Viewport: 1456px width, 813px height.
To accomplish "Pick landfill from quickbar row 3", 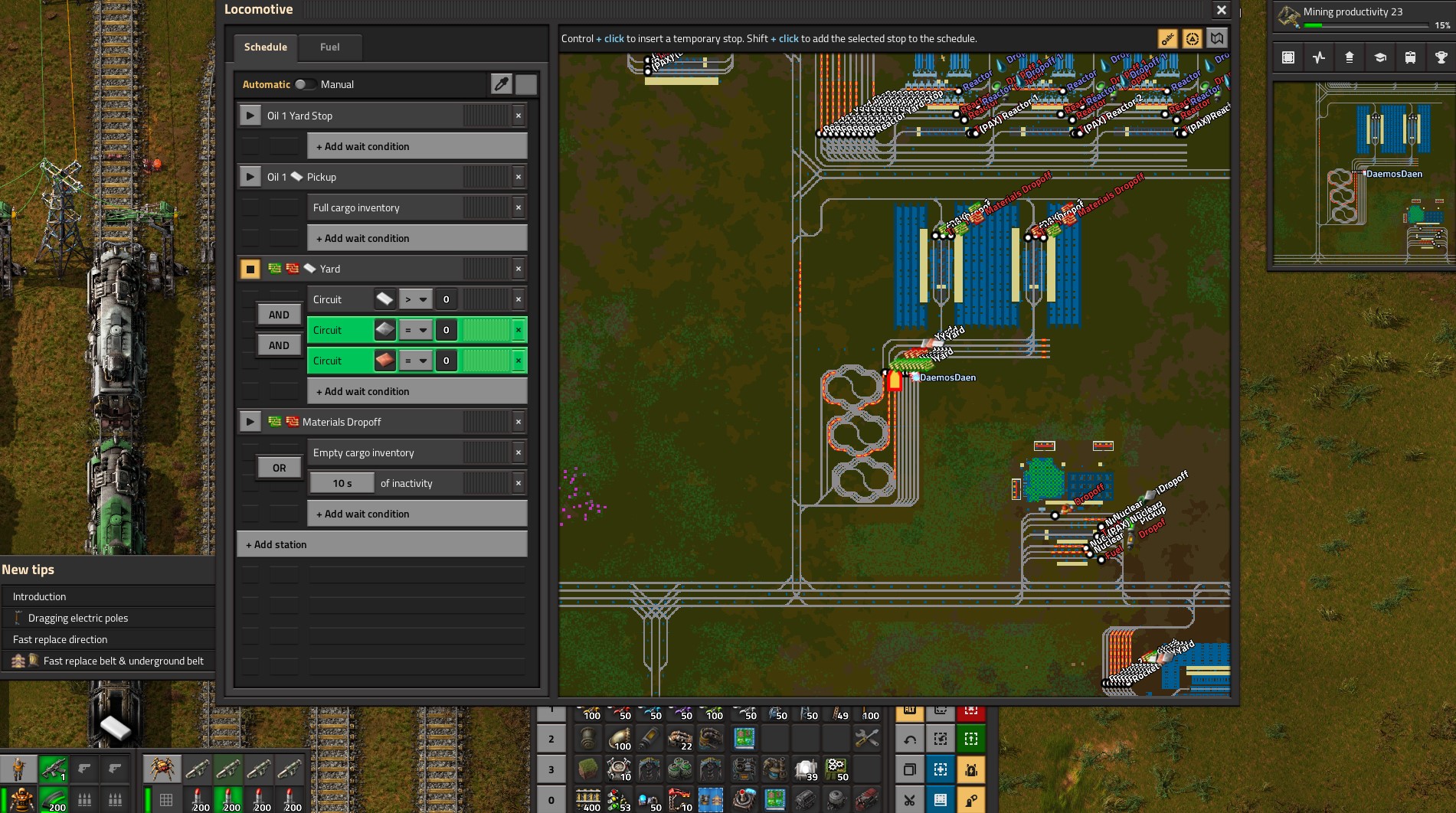I will coord(588,769).
